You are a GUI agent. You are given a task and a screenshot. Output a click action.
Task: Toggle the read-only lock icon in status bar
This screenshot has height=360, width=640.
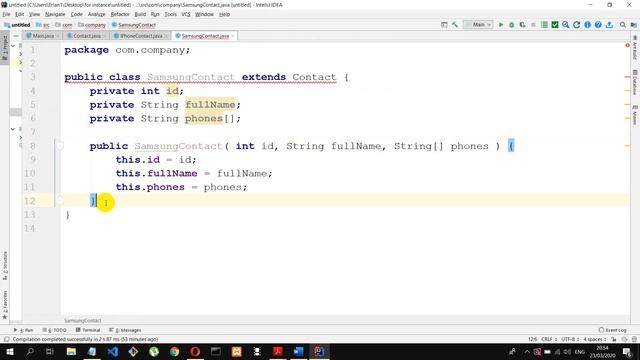[613, 339]
